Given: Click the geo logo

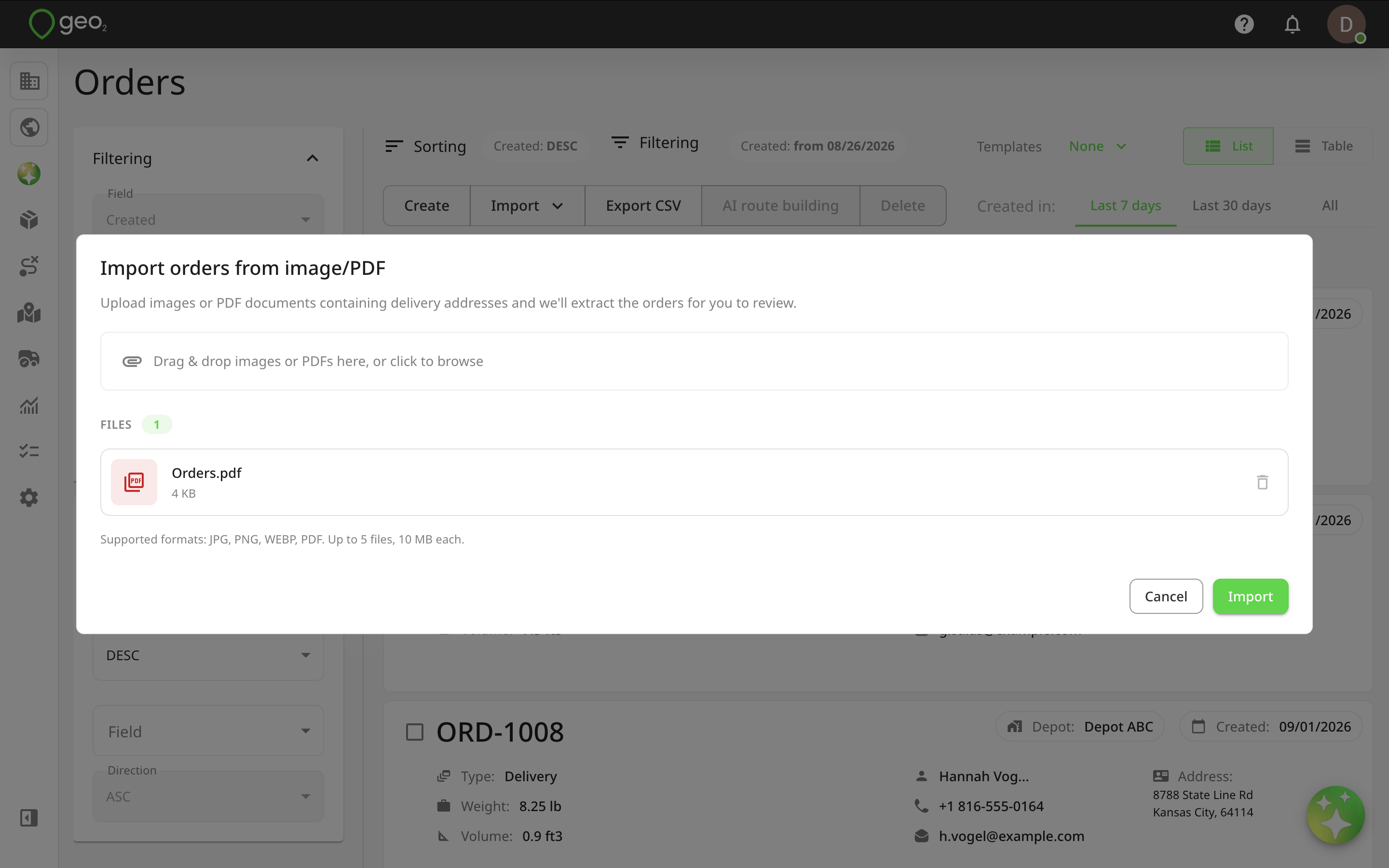Looking at the screenshot, I should [68, 24].
